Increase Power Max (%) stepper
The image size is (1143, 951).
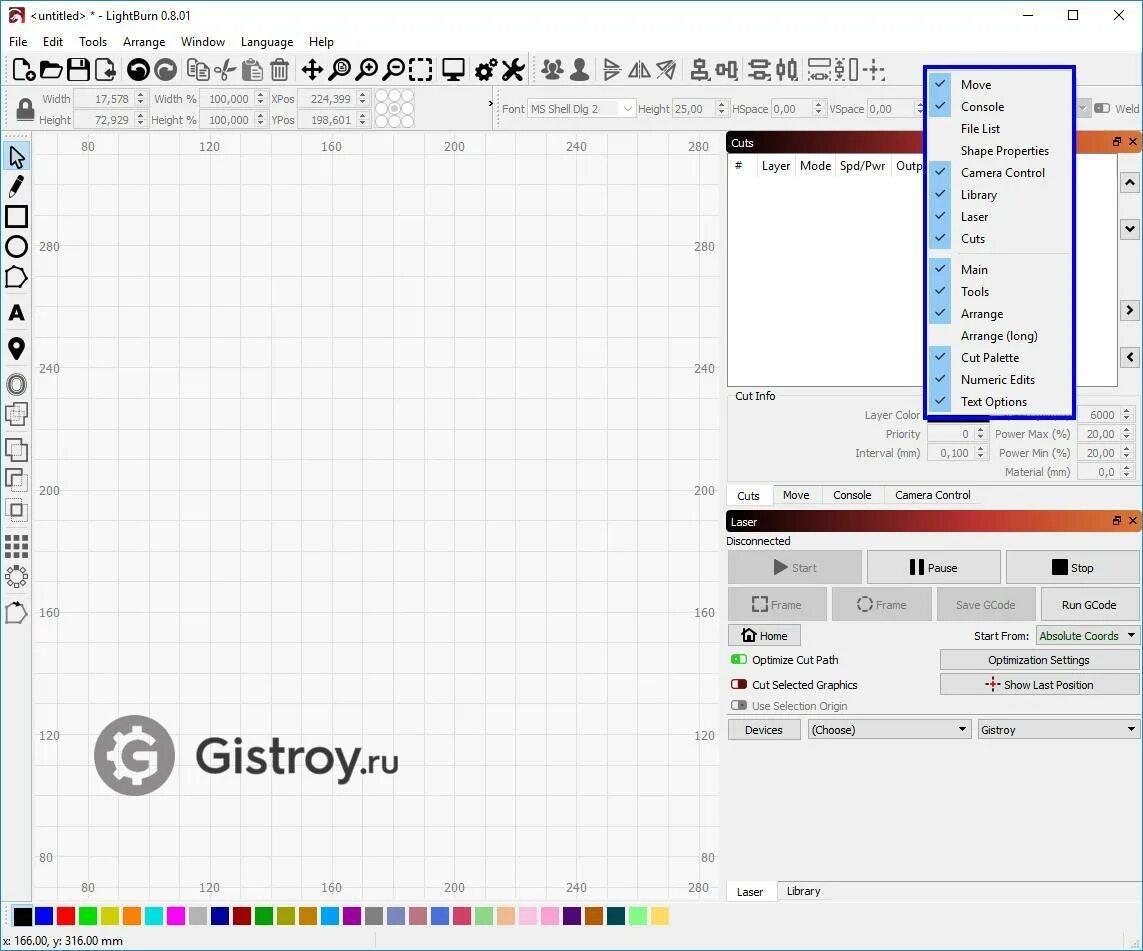[x=1126, y=431]
